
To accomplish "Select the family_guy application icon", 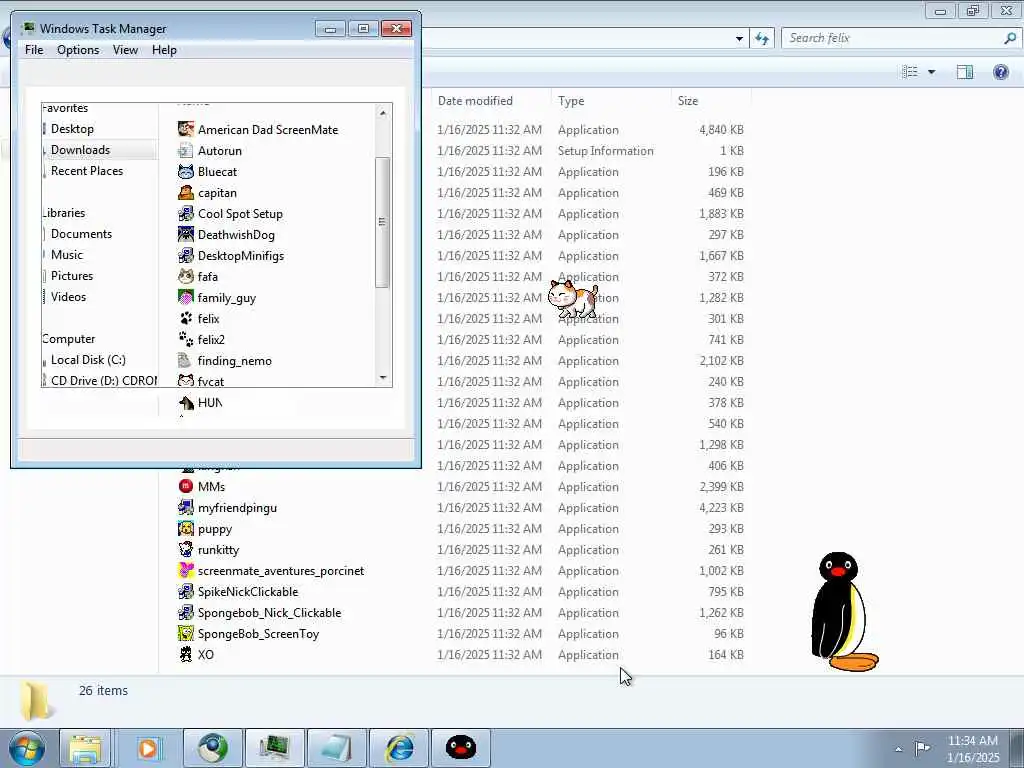I will (186, 297).
